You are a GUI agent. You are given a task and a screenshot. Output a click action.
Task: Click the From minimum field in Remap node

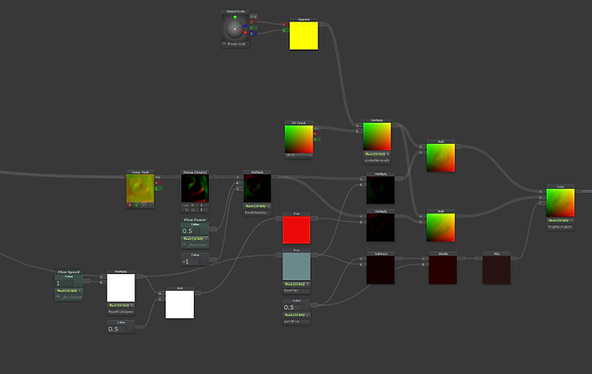tap(193, 205)
